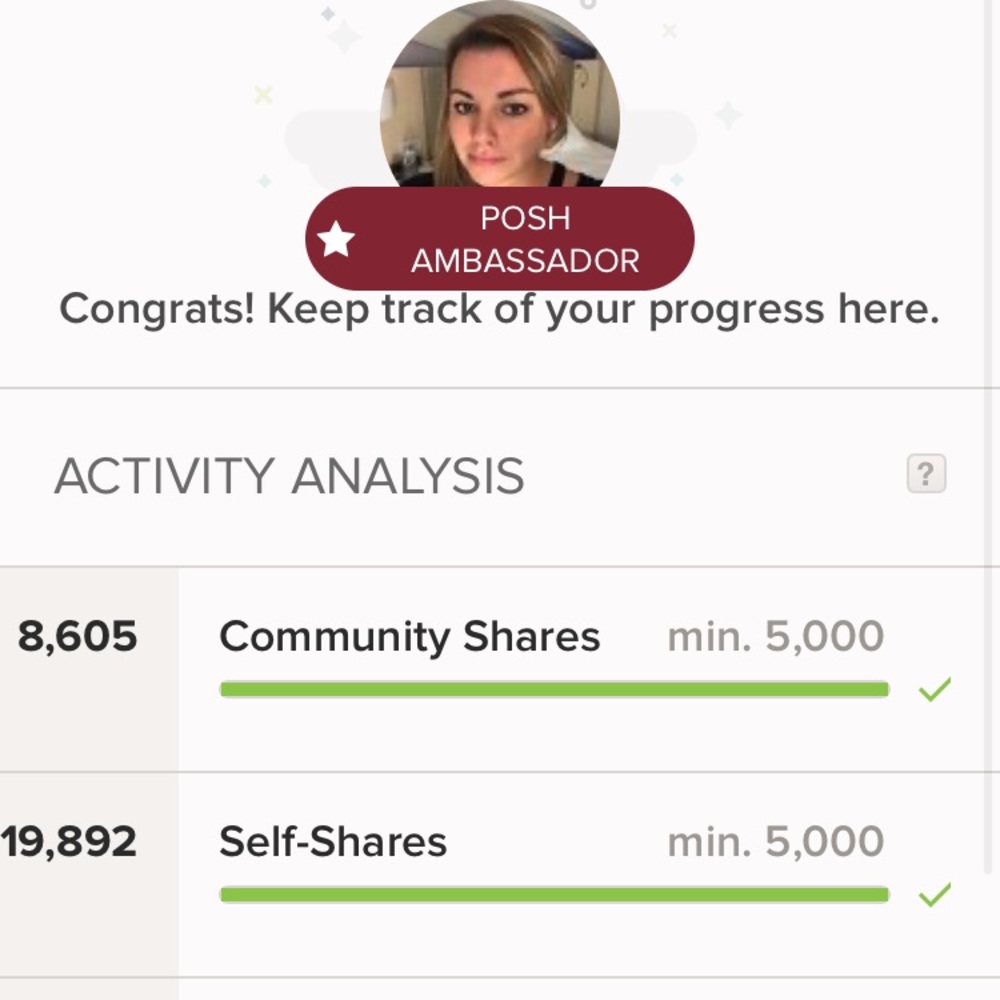Click the Community Shares green checkmark
This screenshot has height=1000, width=1000.
tap(934, 689)
